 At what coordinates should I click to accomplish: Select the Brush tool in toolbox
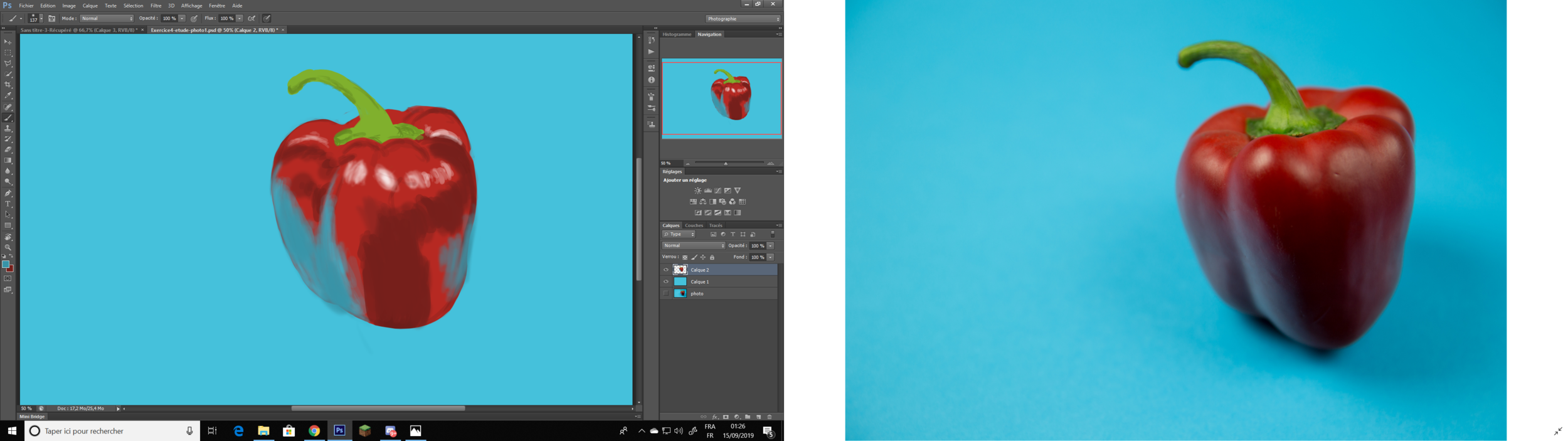tap(8, 118)
